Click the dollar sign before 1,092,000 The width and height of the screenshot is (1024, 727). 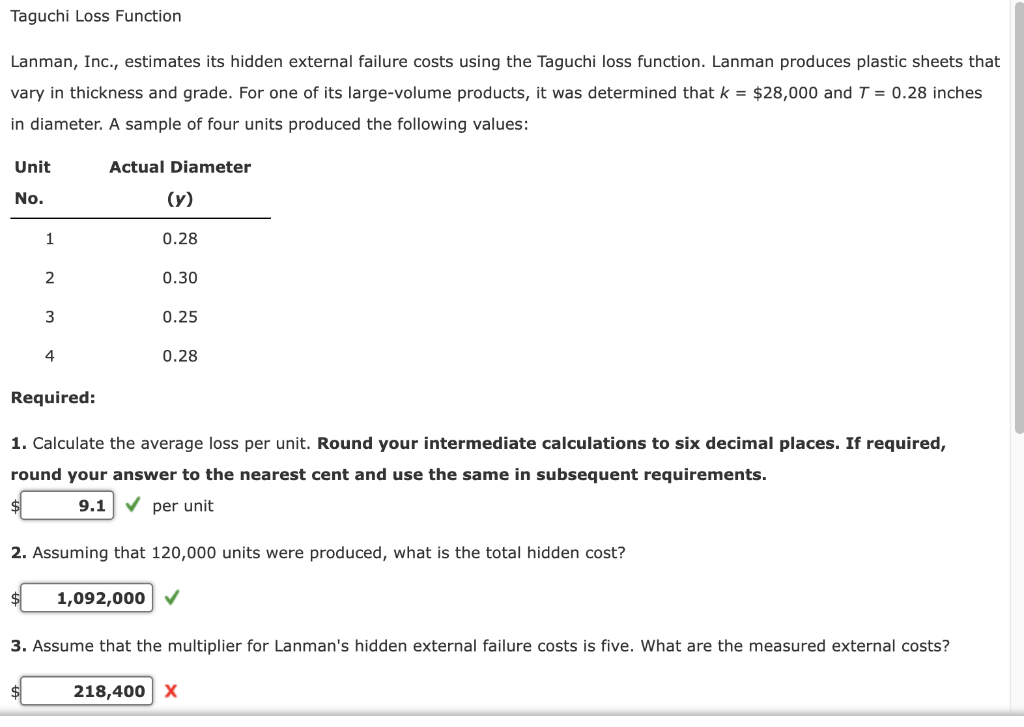click(15, 598)
